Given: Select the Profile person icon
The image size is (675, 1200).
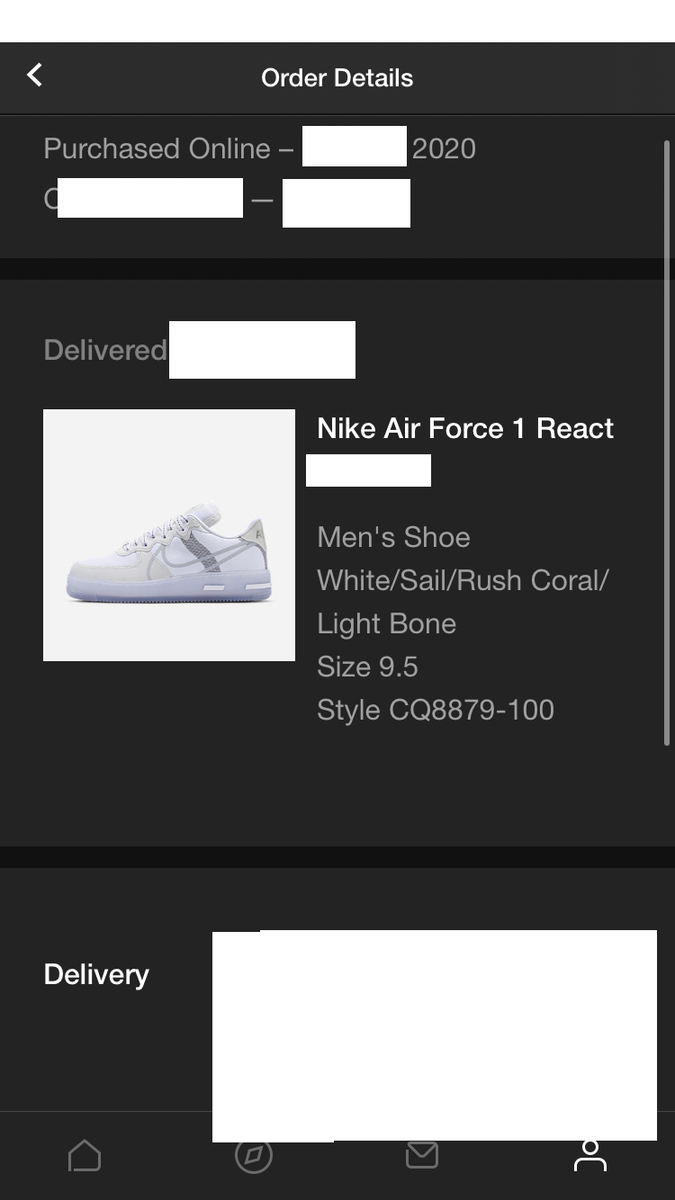Looking at the screenshot, I should (x=590, y=1156).
